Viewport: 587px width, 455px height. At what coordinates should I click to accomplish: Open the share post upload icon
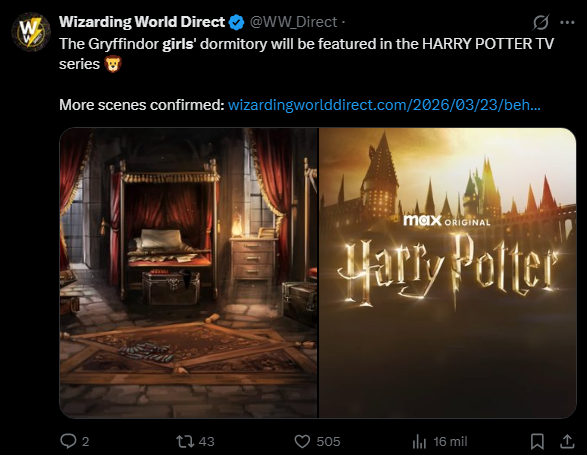coord(567,441)
